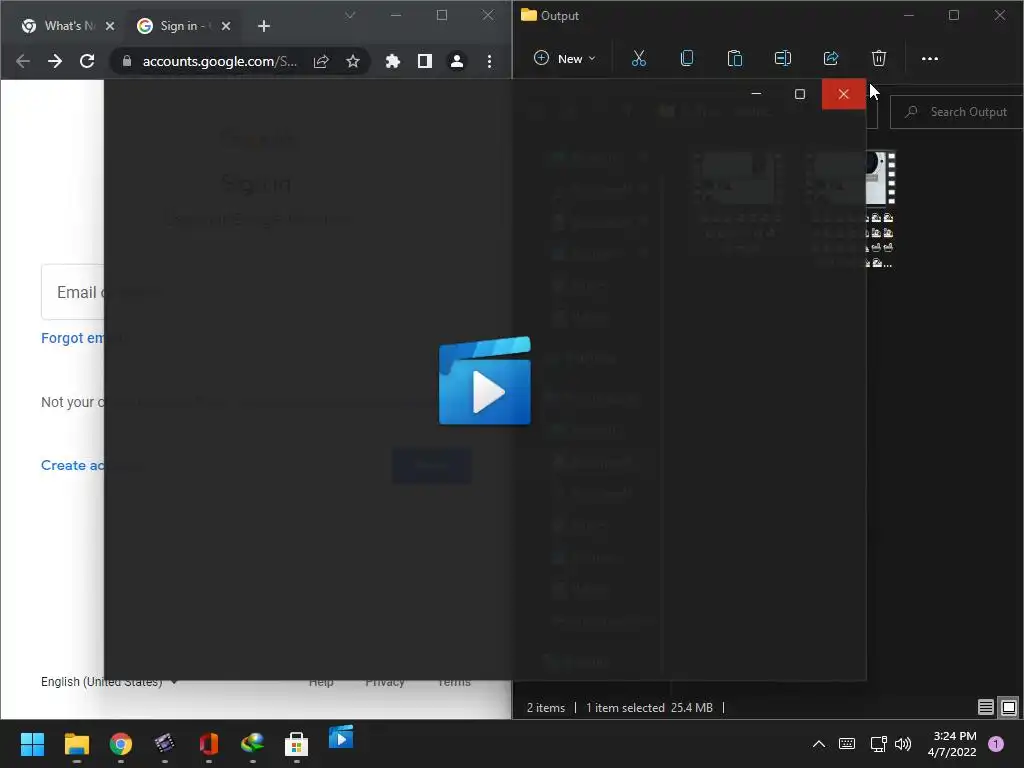Click the Create account link
Viewport: 1024px width, 768px height.
point(72,465)
